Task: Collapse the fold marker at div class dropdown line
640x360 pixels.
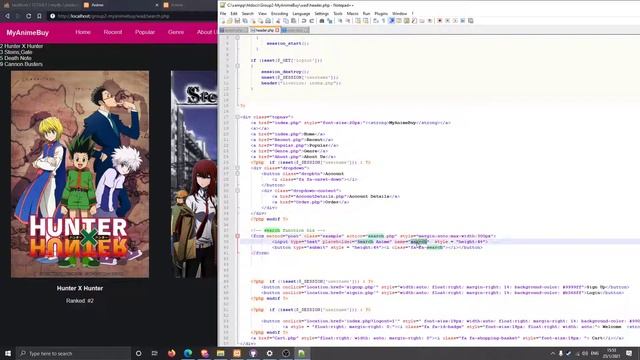Action: tap(238, 168)
